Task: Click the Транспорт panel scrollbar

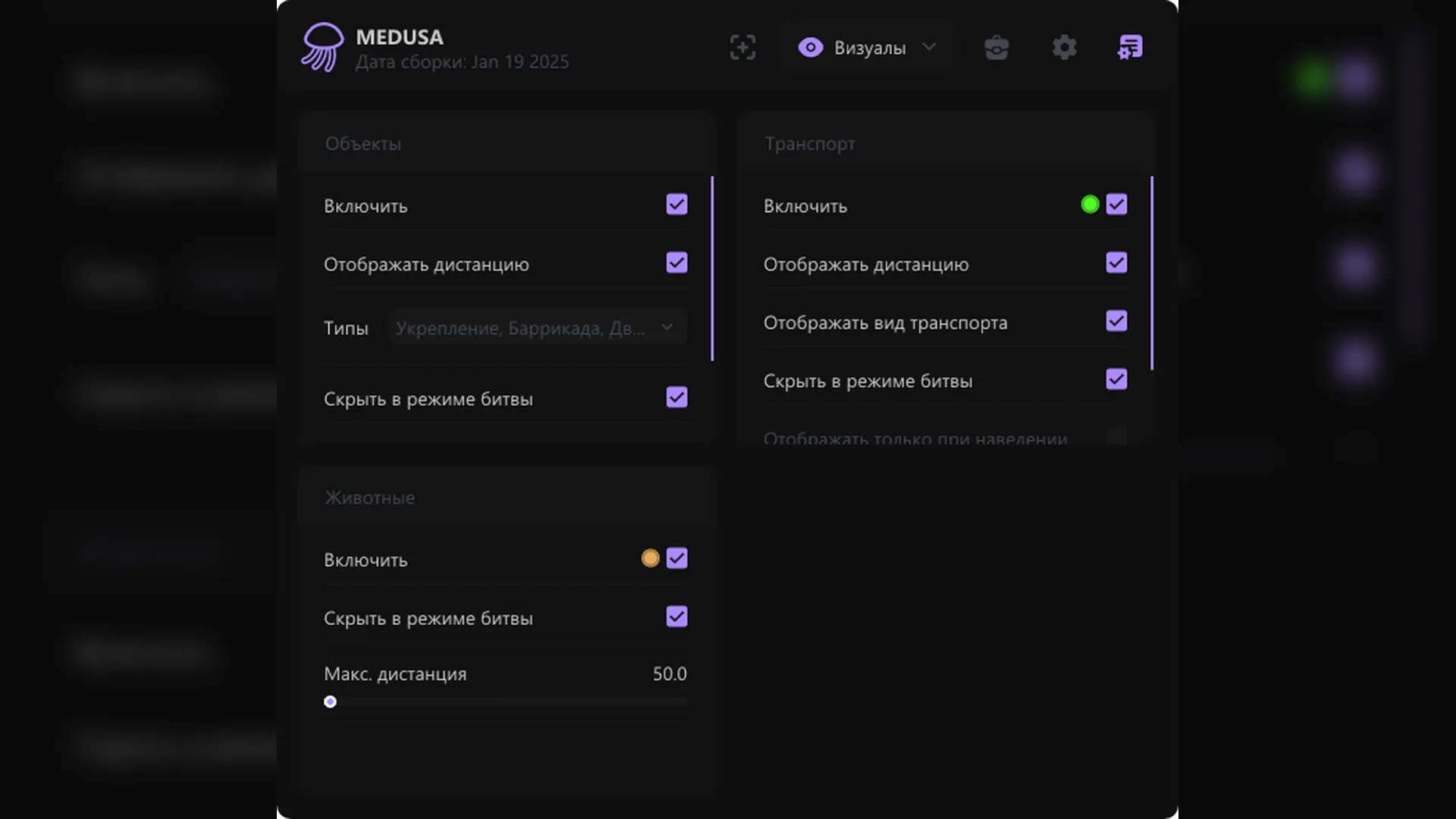Action: tap(1151, 273)
